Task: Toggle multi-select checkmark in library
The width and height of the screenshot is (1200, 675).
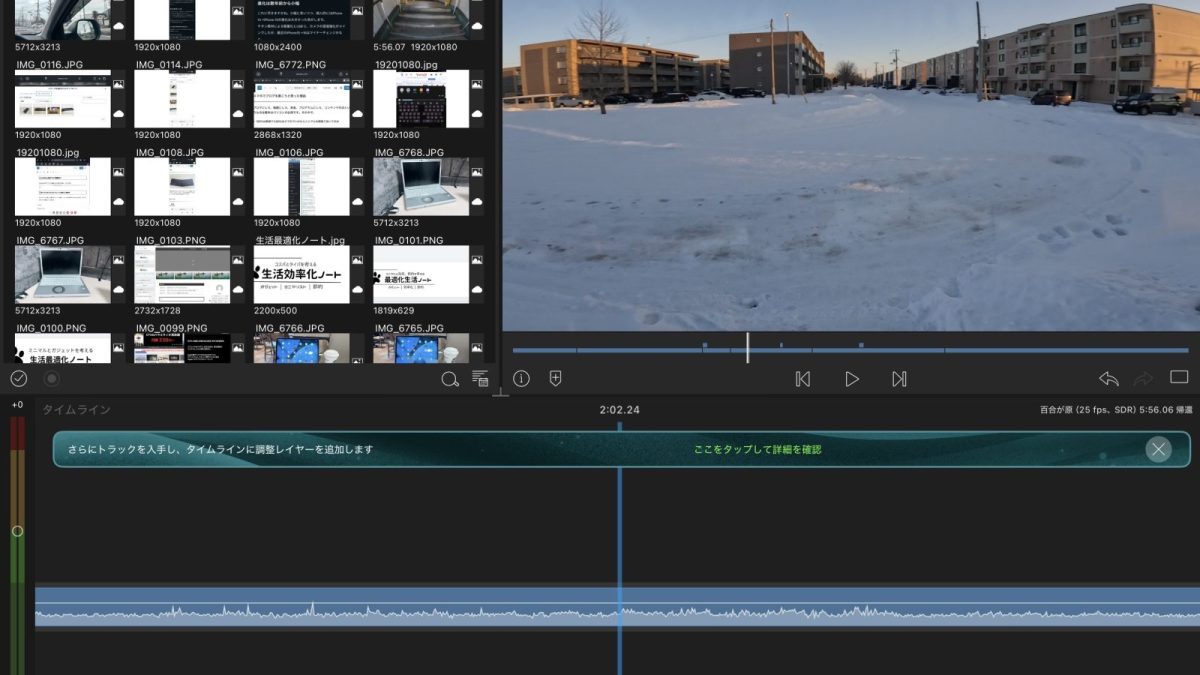Action: point(18,378)
